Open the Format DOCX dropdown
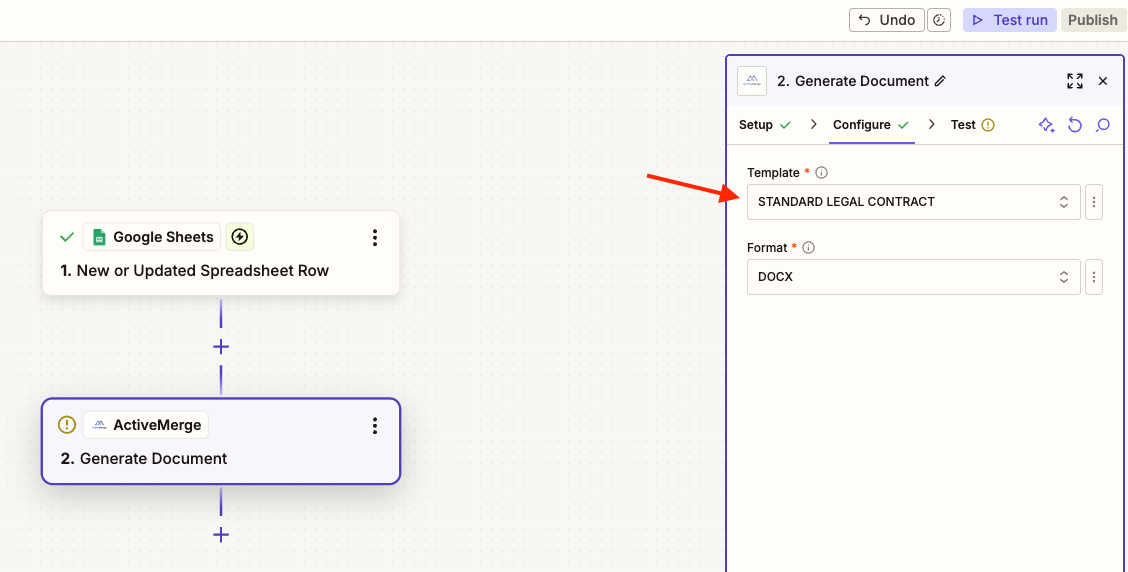 click(x=913, y=277)
